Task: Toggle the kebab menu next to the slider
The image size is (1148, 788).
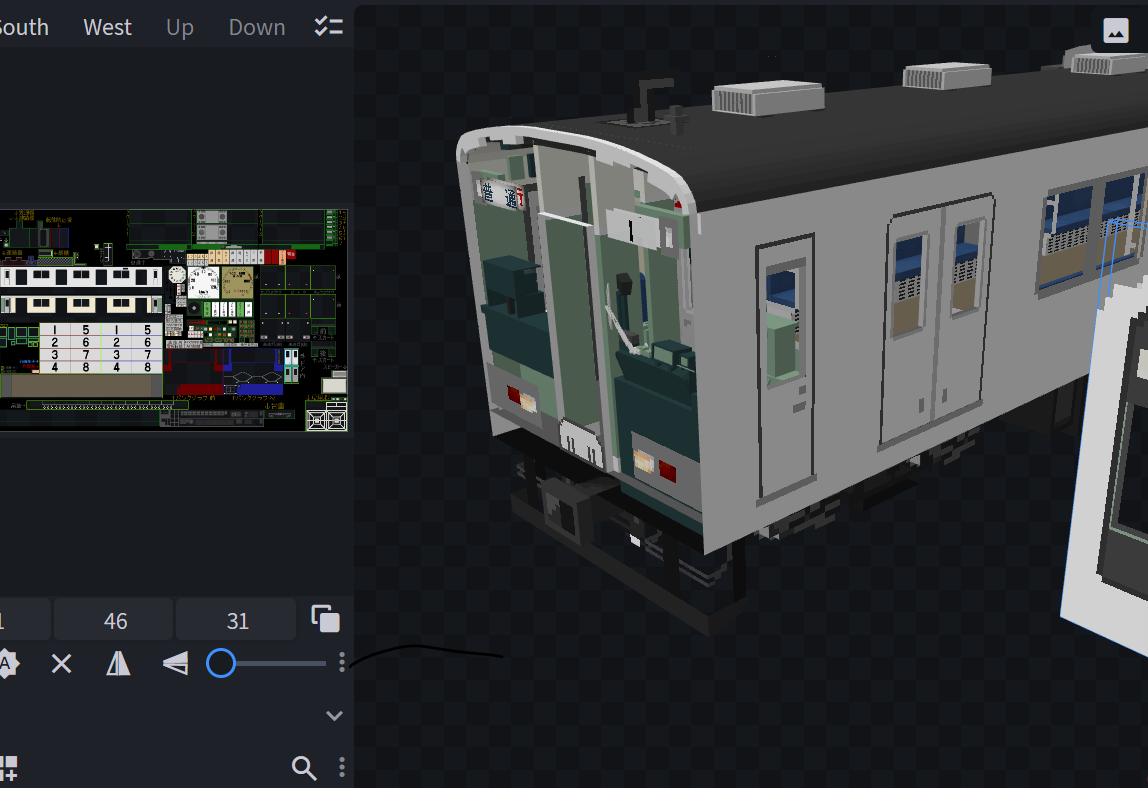Action: 341,662
